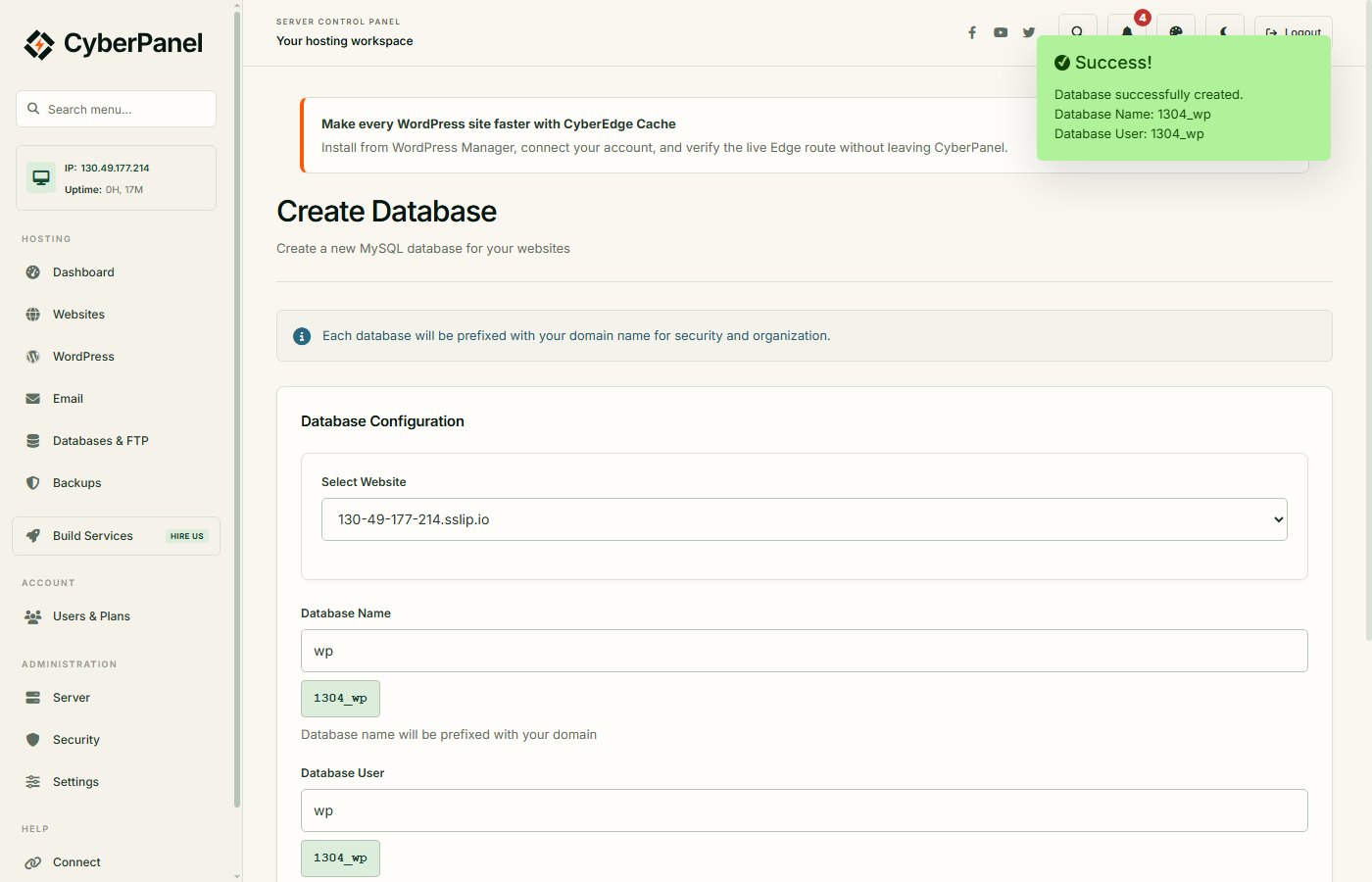This screenshot has height=882, width=1372.
Task: Click the server monitor icon by IP
Action: click(41, 177)
